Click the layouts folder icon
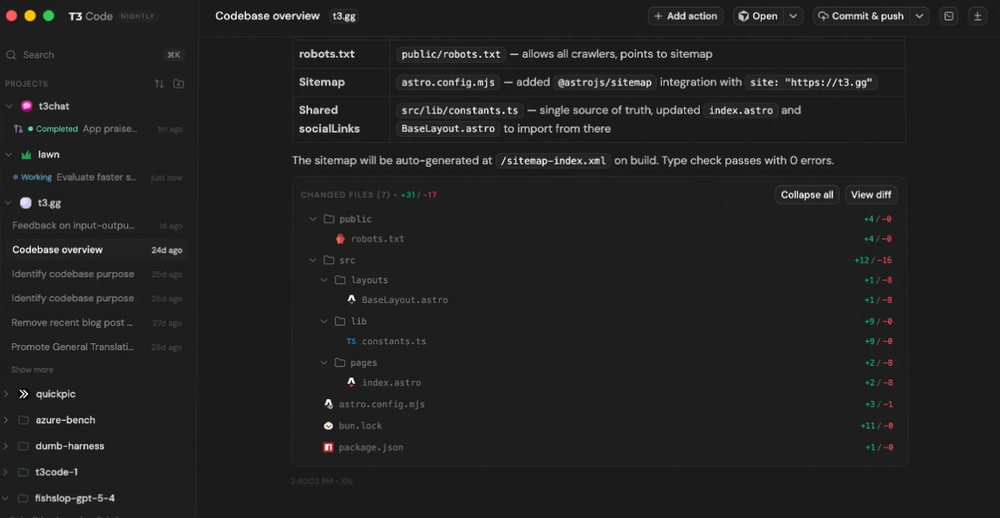The image size is (1000, 518). click(340, 280)
